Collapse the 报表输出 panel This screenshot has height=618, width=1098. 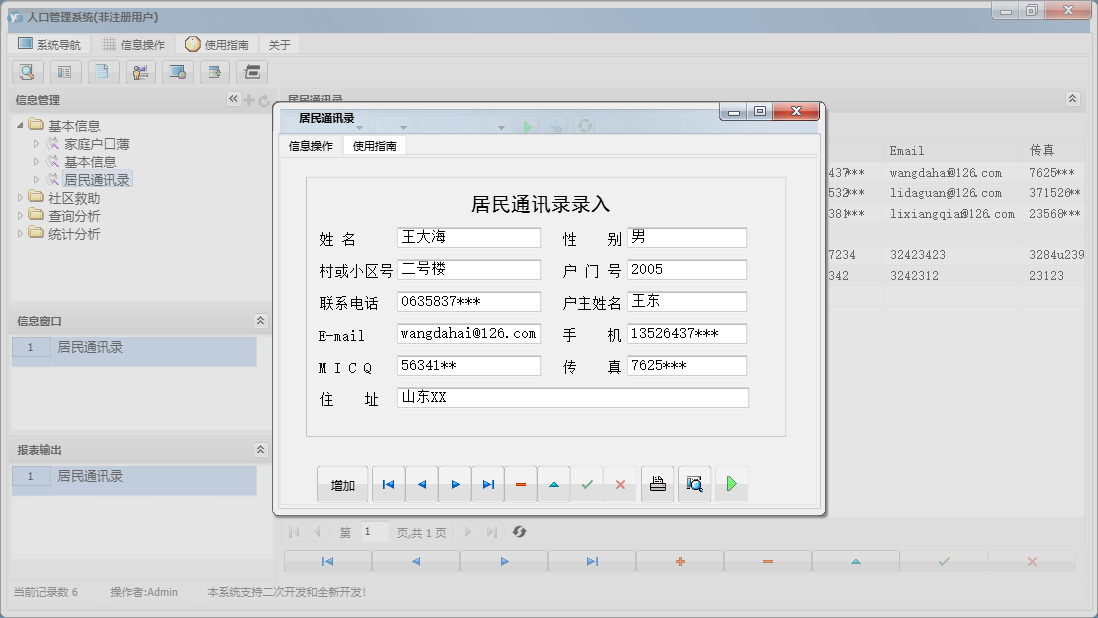point(261,450)
